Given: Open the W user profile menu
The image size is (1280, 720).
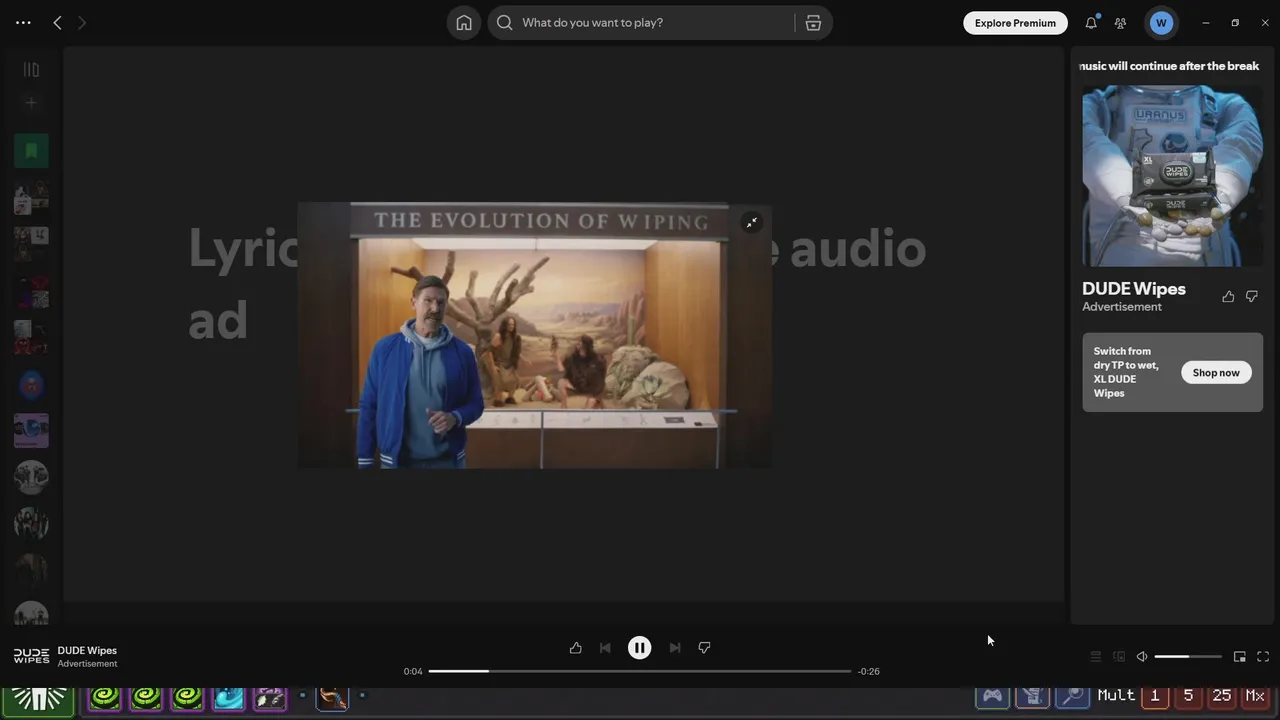Looking at the screenshot, I should [1161, 23].
